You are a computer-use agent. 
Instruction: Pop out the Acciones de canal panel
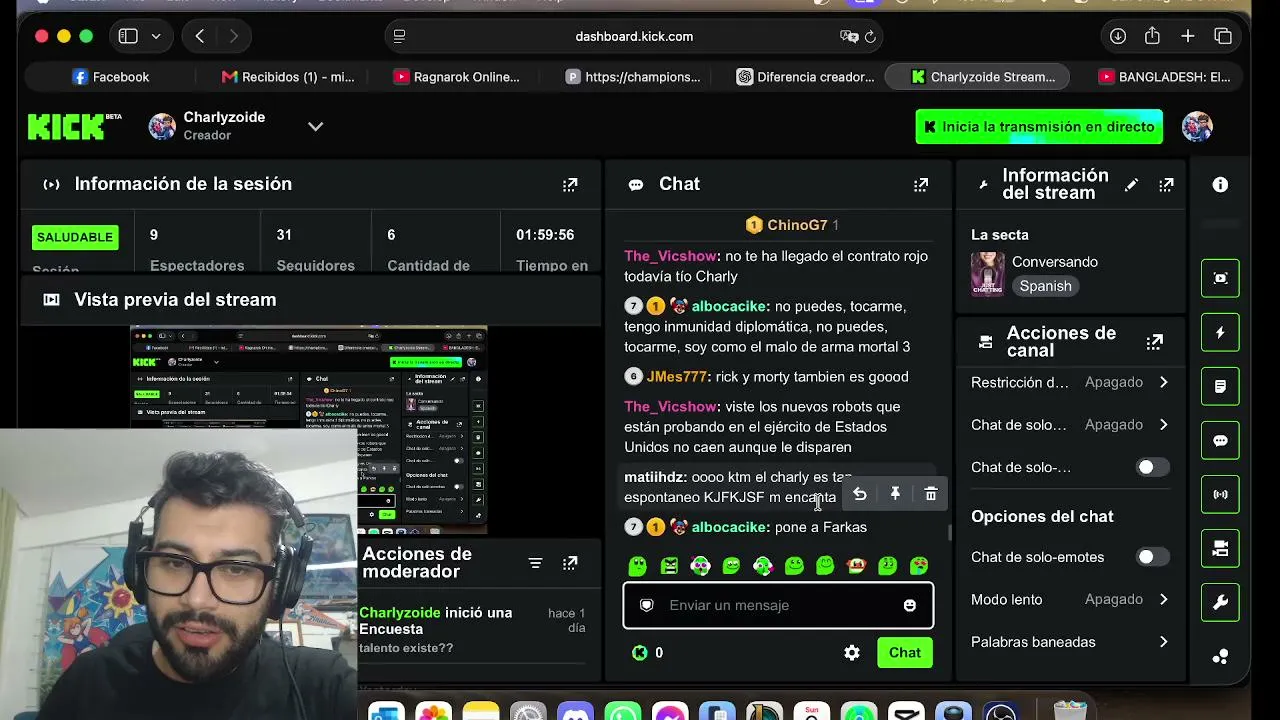pos(1155,342)
